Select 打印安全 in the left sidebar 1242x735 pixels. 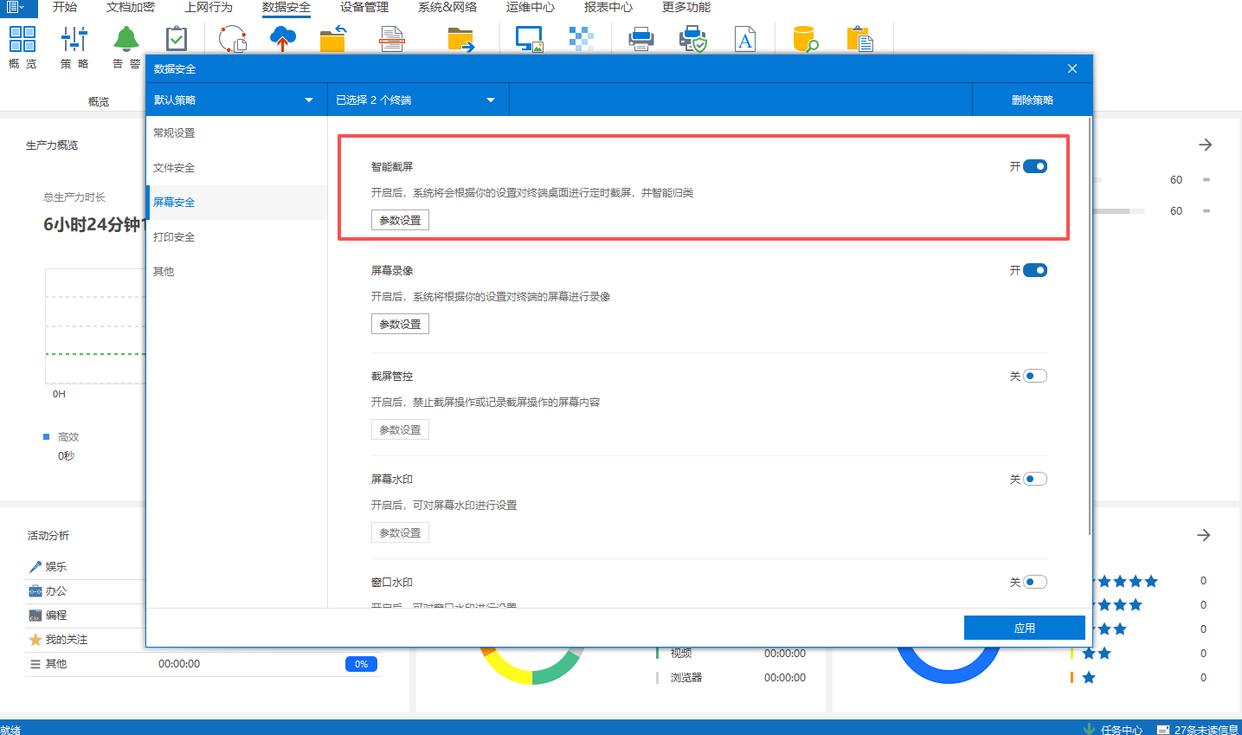174,237
